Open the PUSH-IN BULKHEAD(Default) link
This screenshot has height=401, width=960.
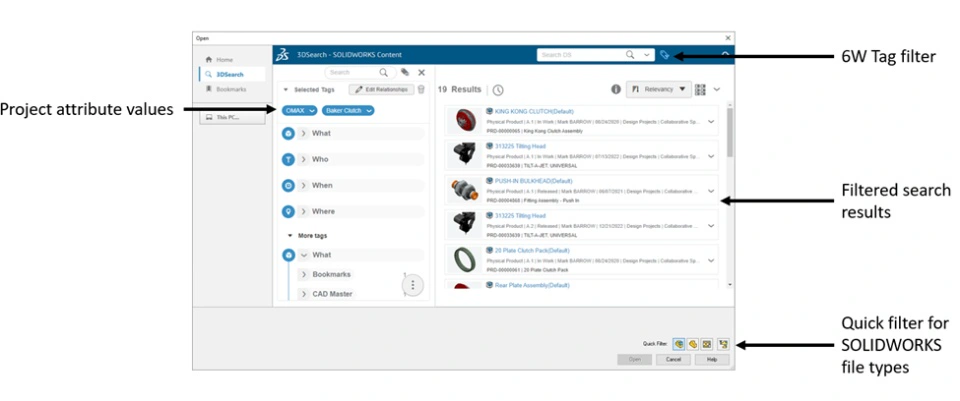(x=533, y=181)
